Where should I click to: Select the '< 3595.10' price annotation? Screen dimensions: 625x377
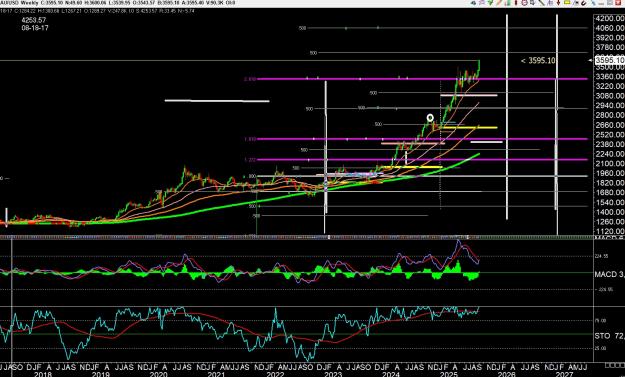[538, 61]
